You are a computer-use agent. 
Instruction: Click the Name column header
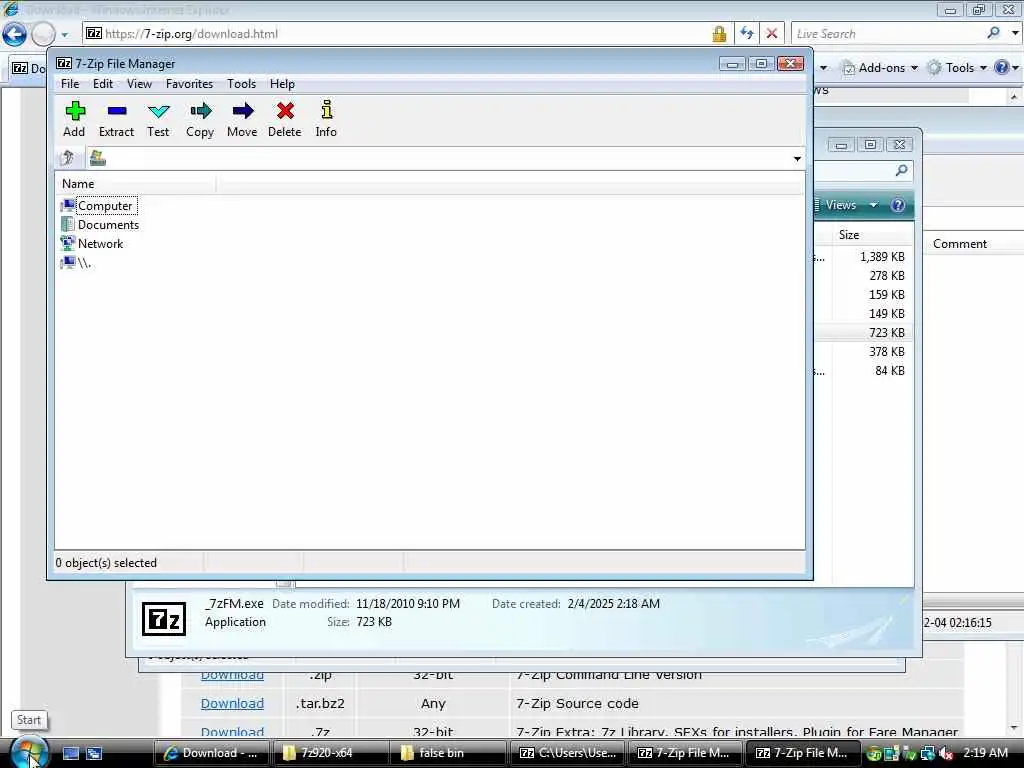[x=136, y=184]
